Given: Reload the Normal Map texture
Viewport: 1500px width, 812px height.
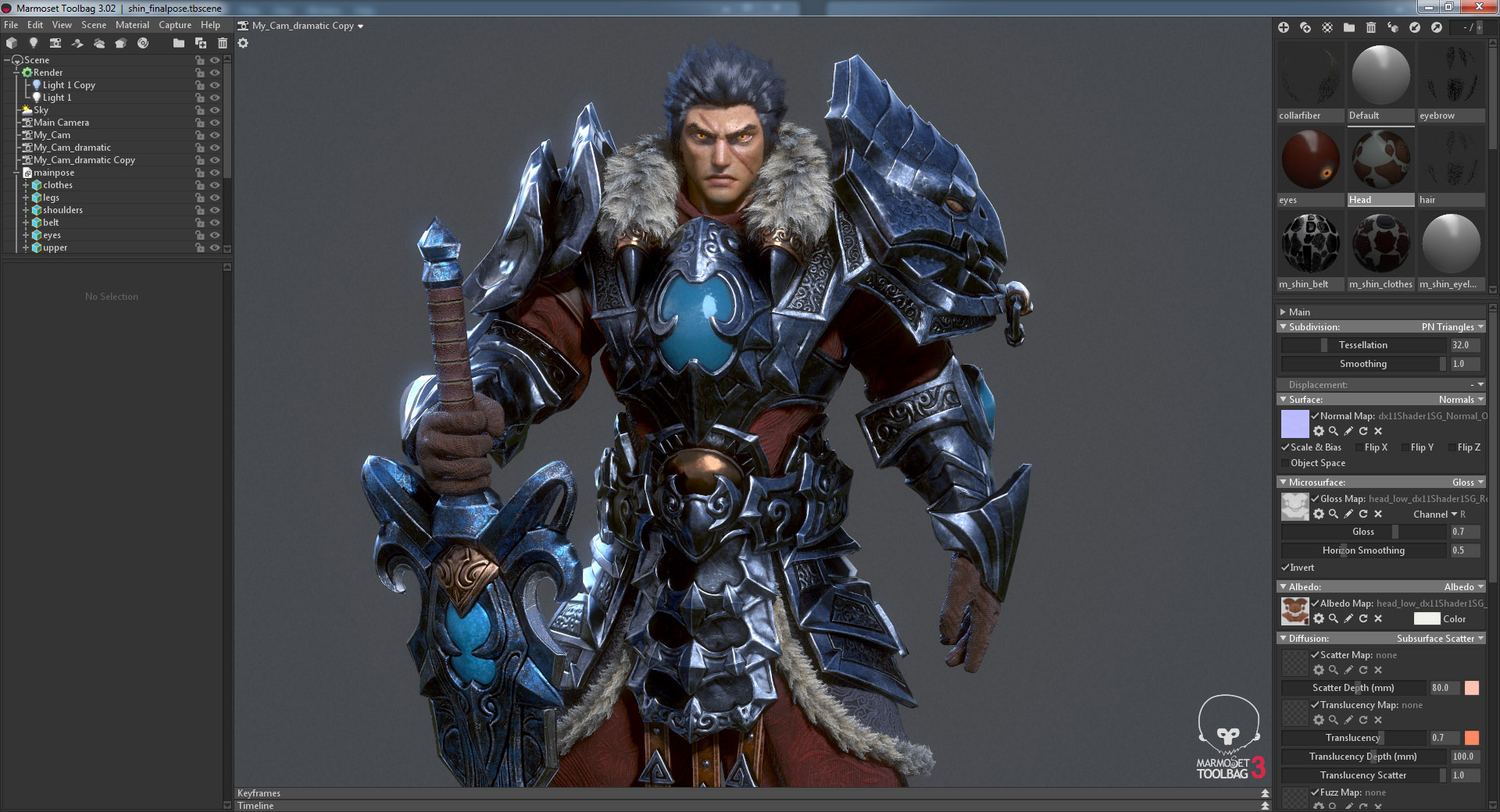Looking at the screenshot, I should [x=1363, y=431].
